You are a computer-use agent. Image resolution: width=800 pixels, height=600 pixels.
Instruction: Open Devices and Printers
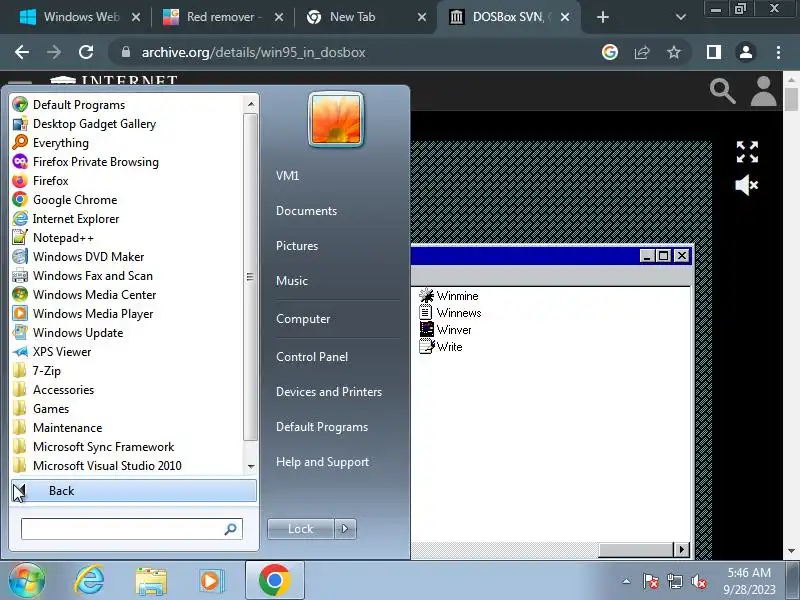(329, 392)
